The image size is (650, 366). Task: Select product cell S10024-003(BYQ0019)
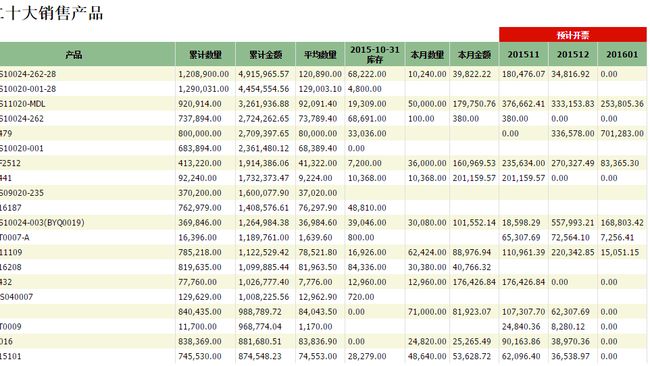42,223
